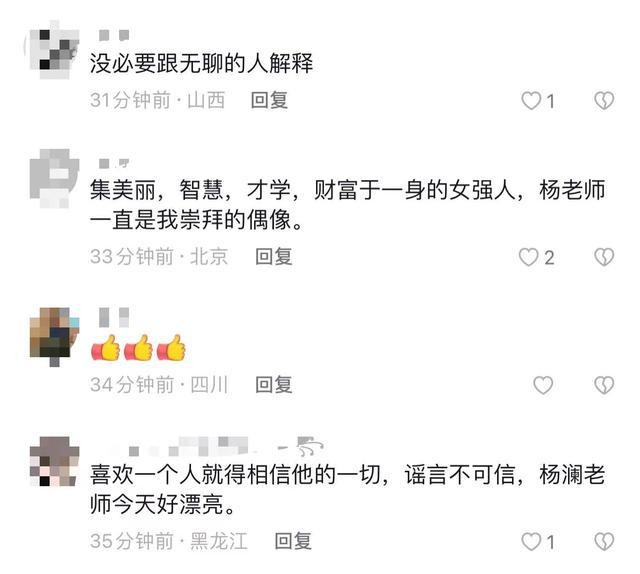Open avatar of the 四川 commenter
This screenshot has height=574, width=640.
point(54,337)
